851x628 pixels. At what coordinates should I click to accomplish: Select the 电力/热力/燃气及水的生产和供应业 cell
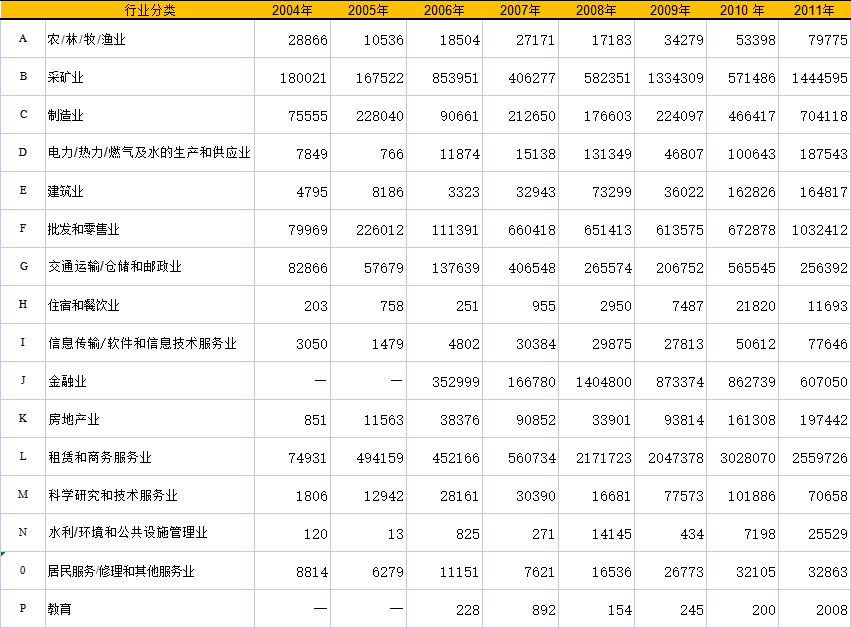click(x=150, y=153)
